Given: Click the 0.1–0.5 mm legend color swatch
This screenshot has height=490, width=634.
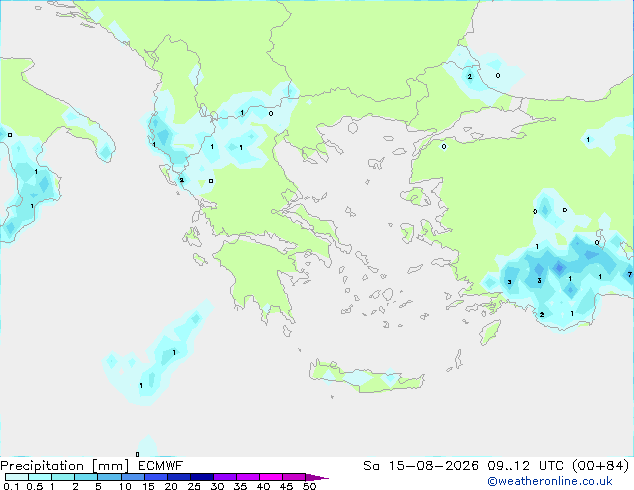Looking at the screenshot, I should pyautogui.click(x=17, y=477).
